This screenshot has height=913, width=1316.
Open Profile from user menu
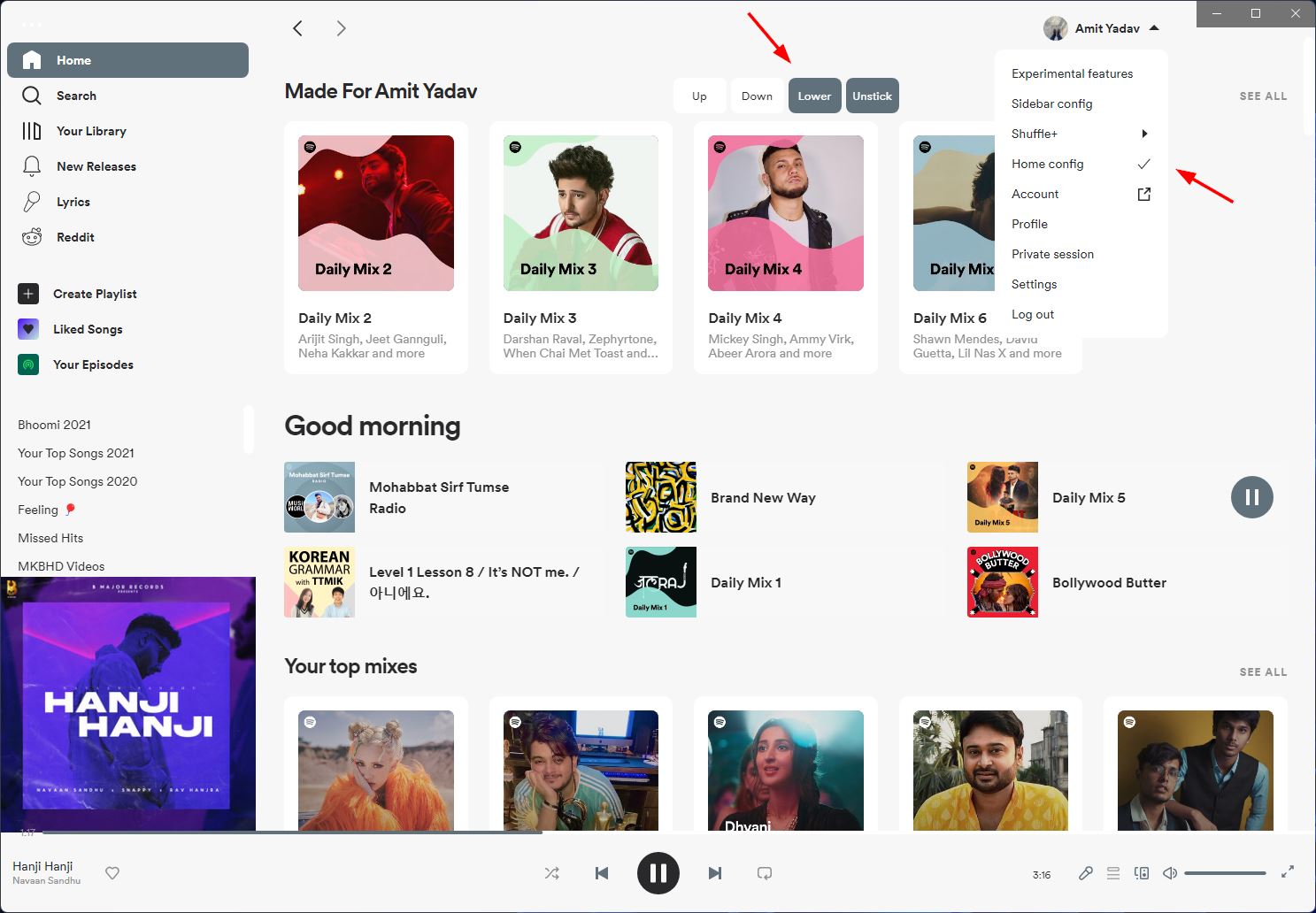coord(1081,224)
